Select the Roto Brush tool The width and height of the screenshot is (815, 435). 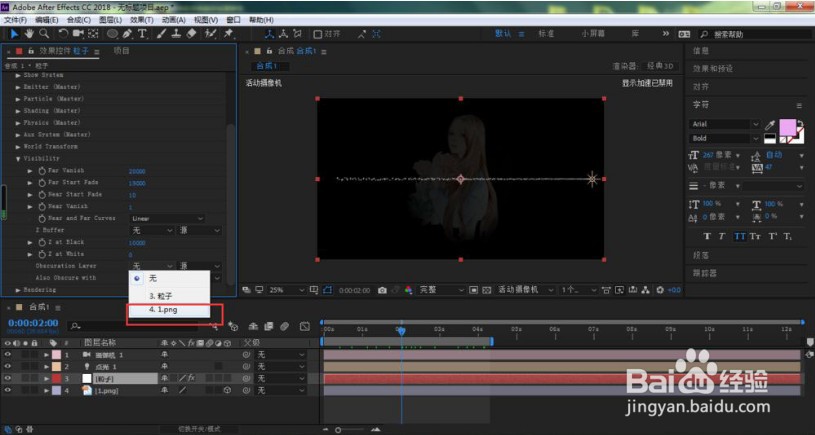tap(210, 33)
